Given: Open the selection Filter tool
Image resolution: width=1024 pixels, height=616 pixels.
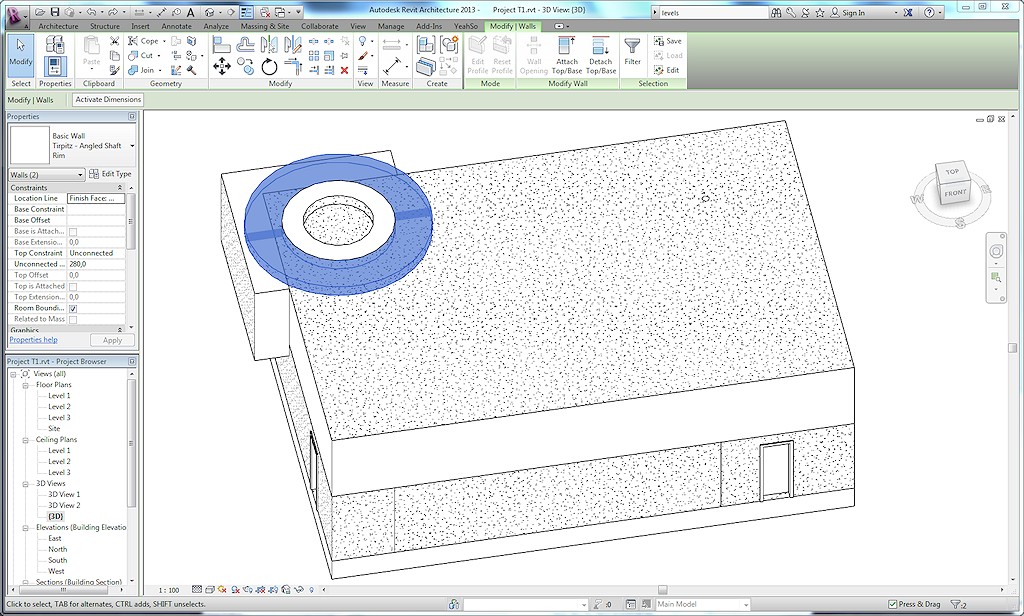Looking at the screenshot, I should tap(632, 52).
